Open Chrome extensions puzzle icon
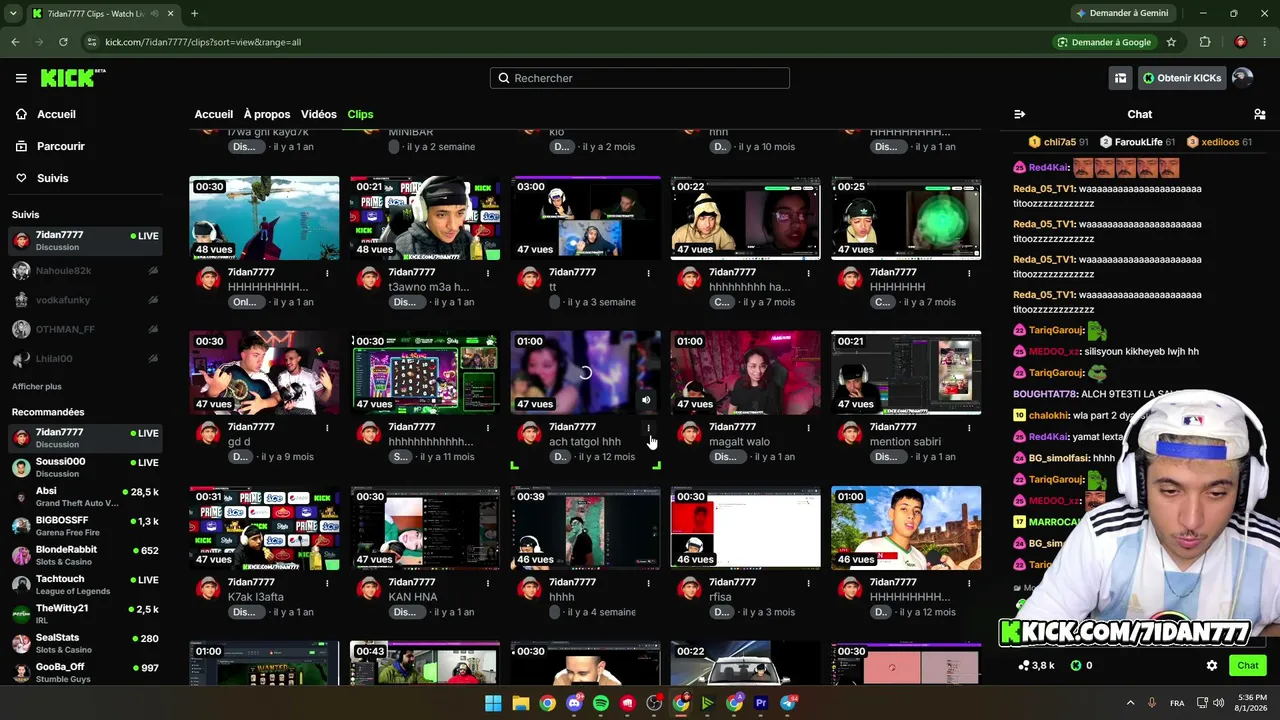The height and width of the screenshot is (720, 1280). (1205, 42)
